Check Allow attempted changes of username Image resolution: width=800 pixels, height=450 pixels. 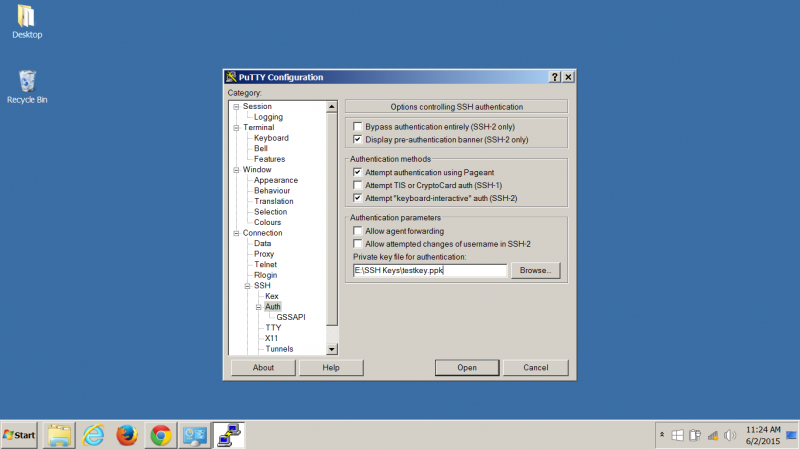[x=358, y=244]
